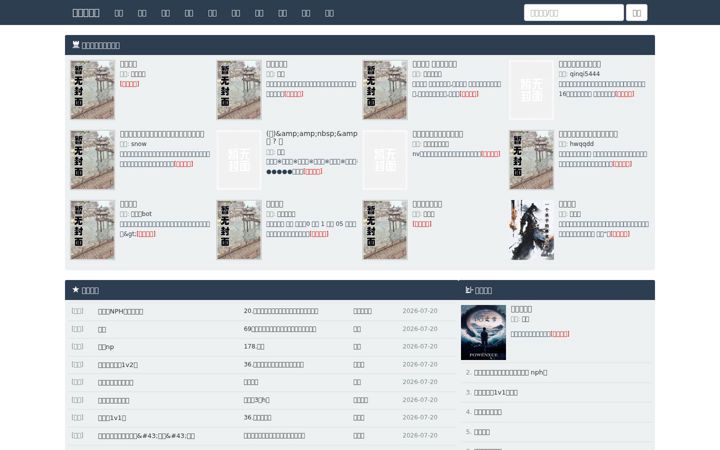Image resolution: width=720 pixels, height=450 pixels.
Task: Open the chapter link starting with '178.'
Action: [254, 347]
